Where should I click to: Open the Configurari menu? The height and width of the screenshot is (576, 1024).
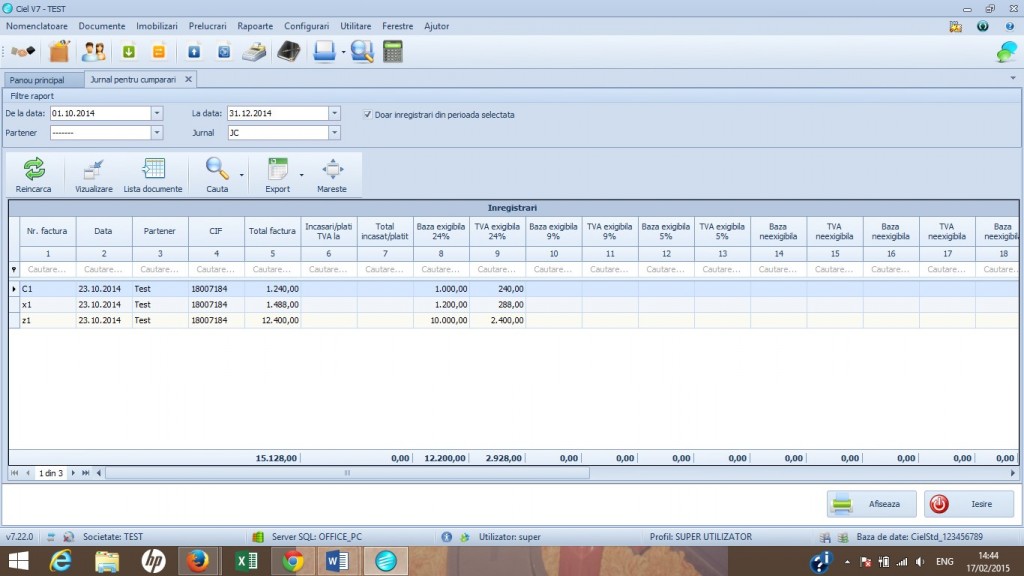pos(306,26)
